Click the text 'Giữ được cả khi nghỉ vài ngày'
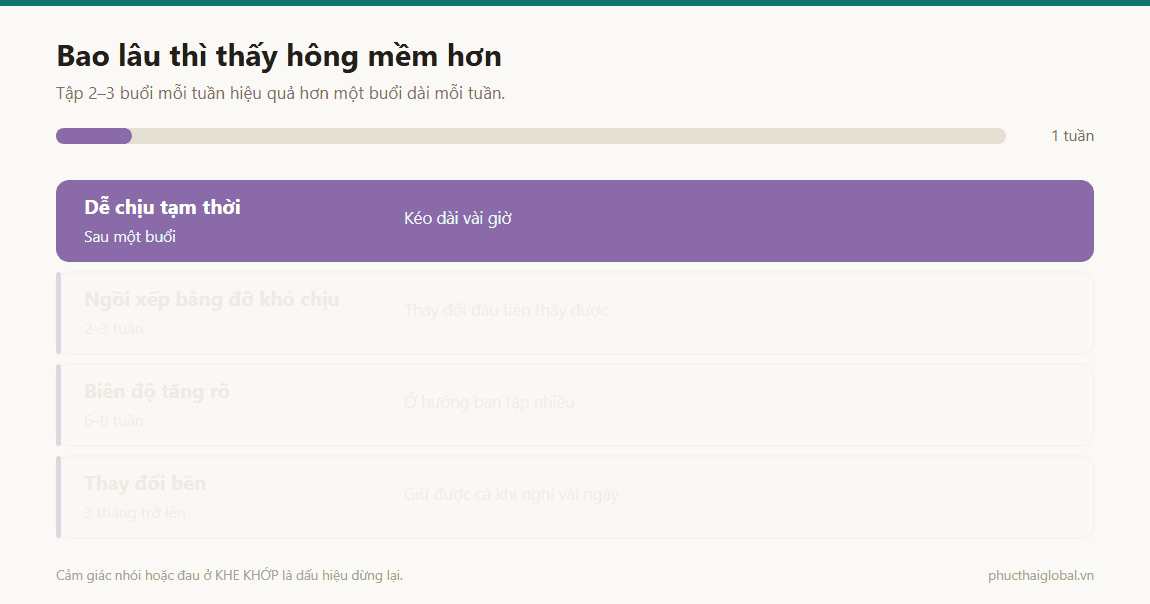The width and height of the screenshot is (1150, 604). pos(511,495)
